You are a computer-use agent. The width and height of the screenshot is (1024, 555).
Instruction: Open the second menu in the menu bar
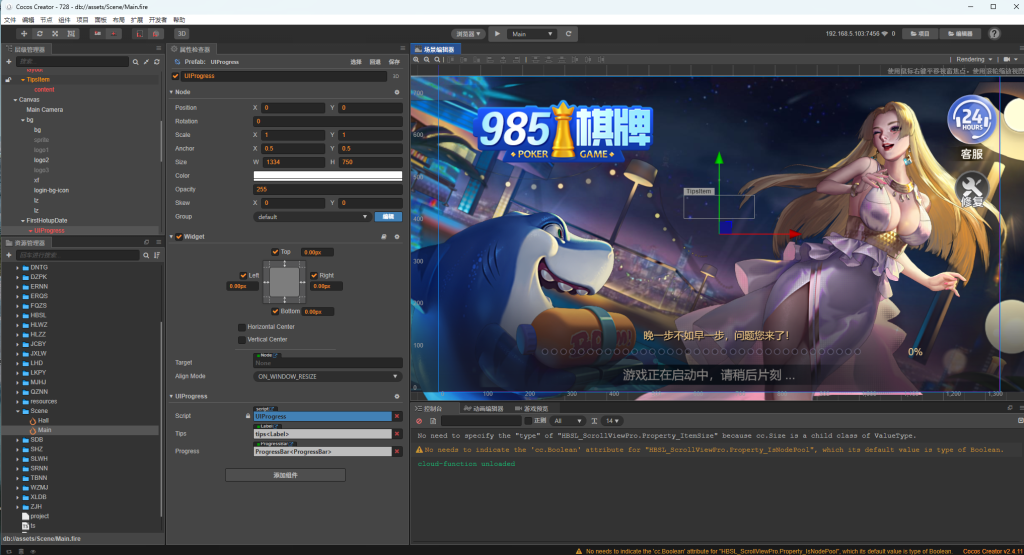pyautogui.click(x=28, y=20)
